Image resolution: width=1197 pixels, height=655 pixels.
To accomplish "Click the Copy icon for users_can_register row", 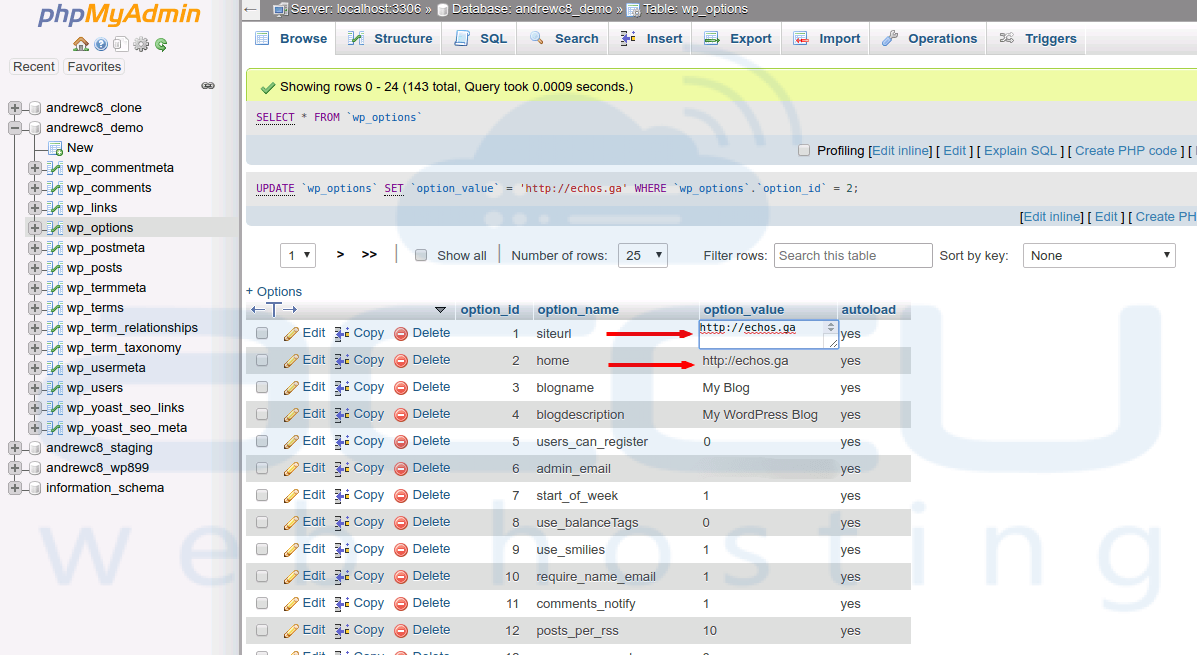I will point(342,441).
